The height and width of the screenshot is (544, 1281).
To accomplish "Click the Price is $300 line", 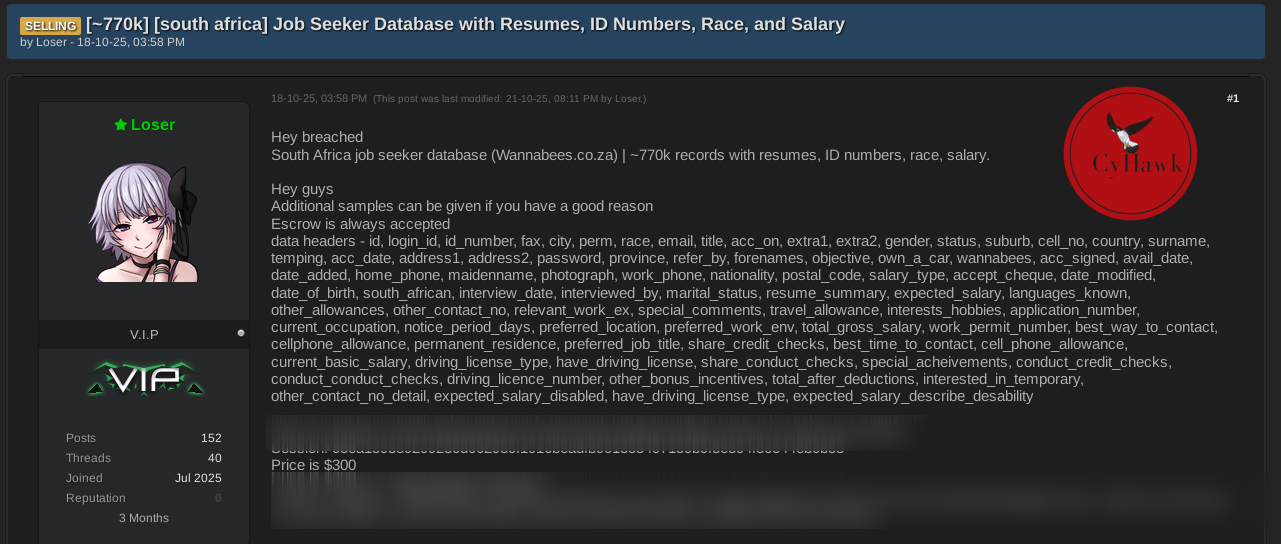I will 313,465.
